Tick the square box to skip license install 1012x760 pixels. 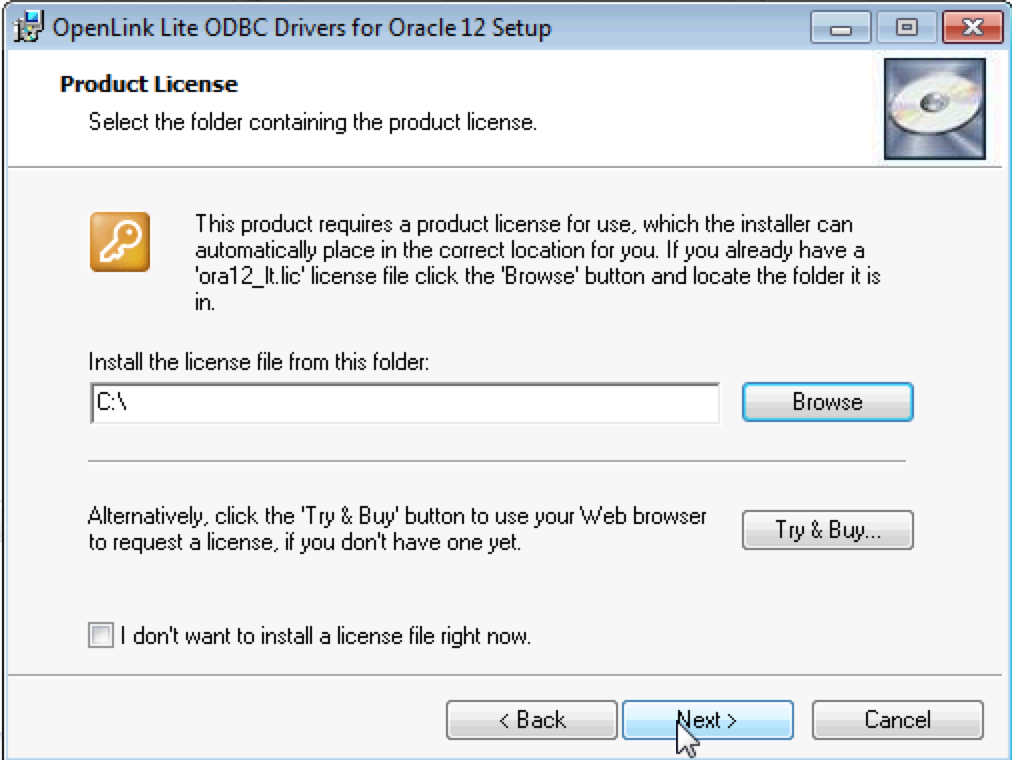(101, 635)
